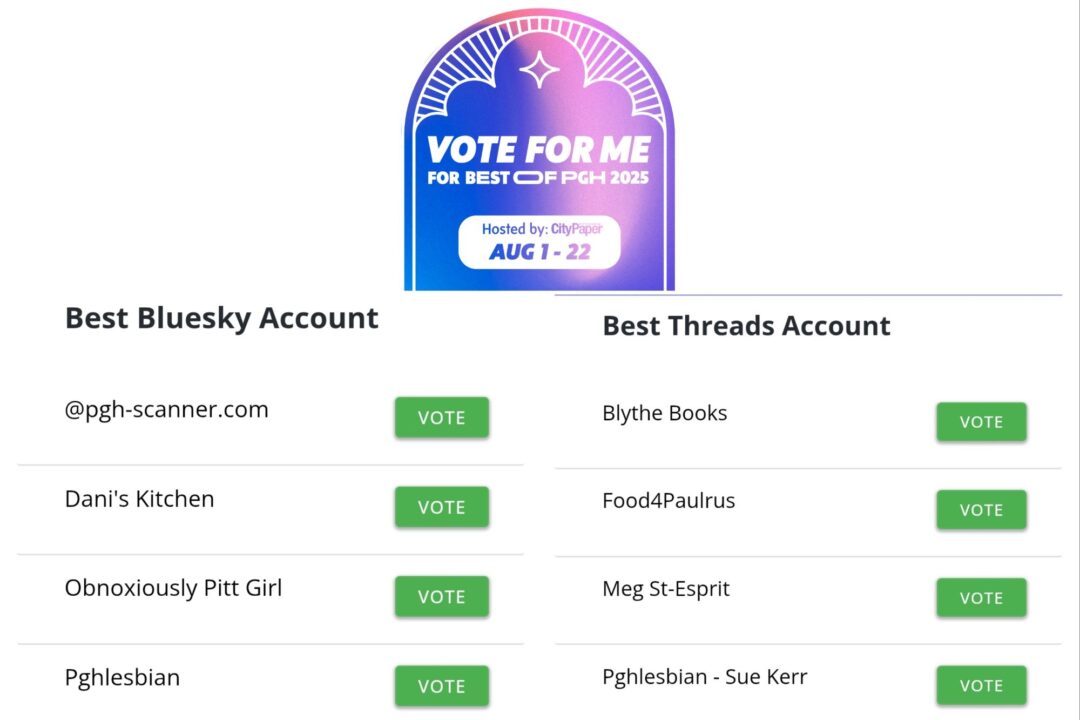The height and width of the screenshot is (720, 1080).
Task: Click the Best of PGH 2025 subtitle
Action: click(539, 178)
